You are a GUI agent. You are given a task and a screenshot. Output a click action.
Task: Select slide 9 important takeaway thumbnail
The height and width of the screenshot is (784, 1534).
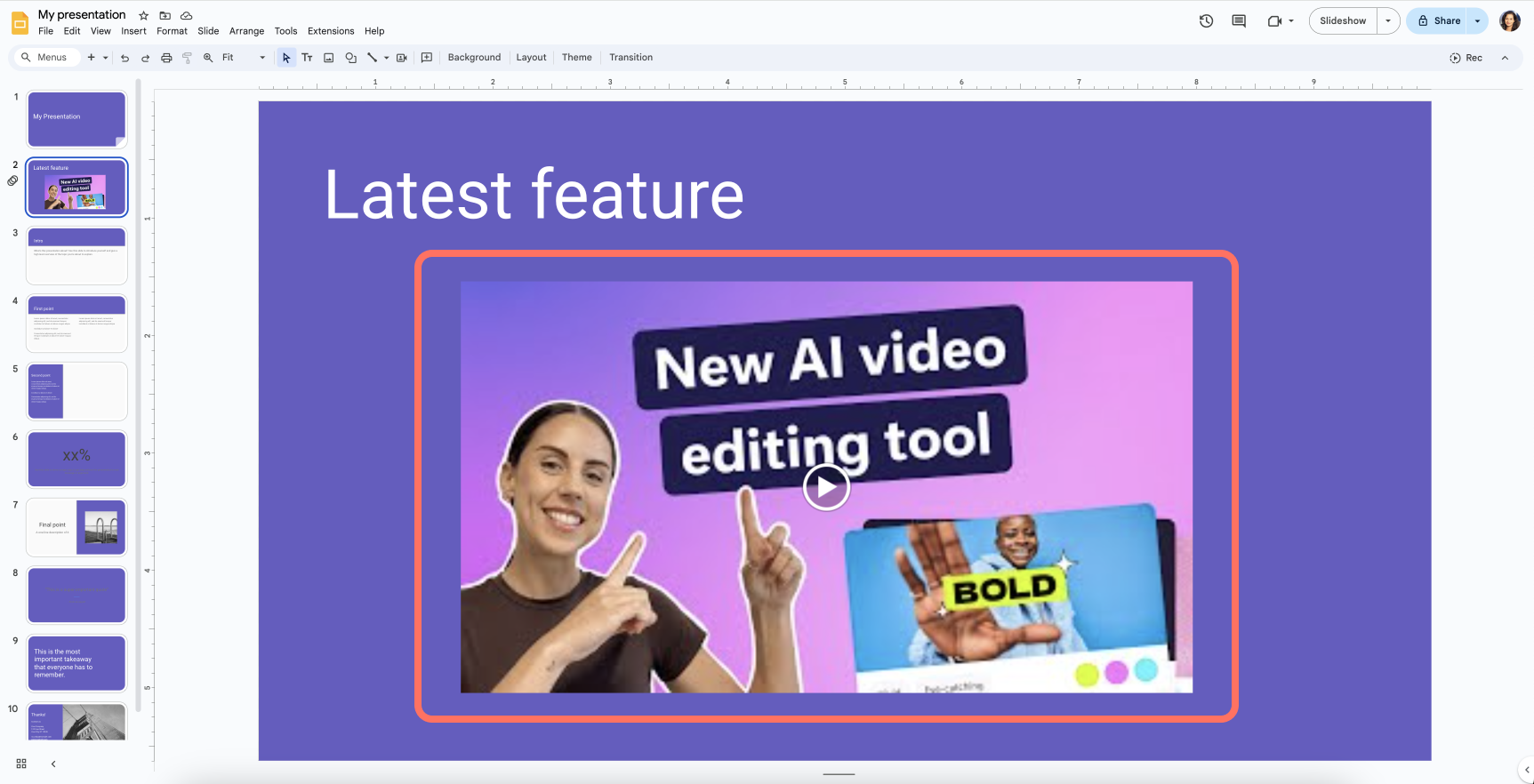(x=76, y=663)
